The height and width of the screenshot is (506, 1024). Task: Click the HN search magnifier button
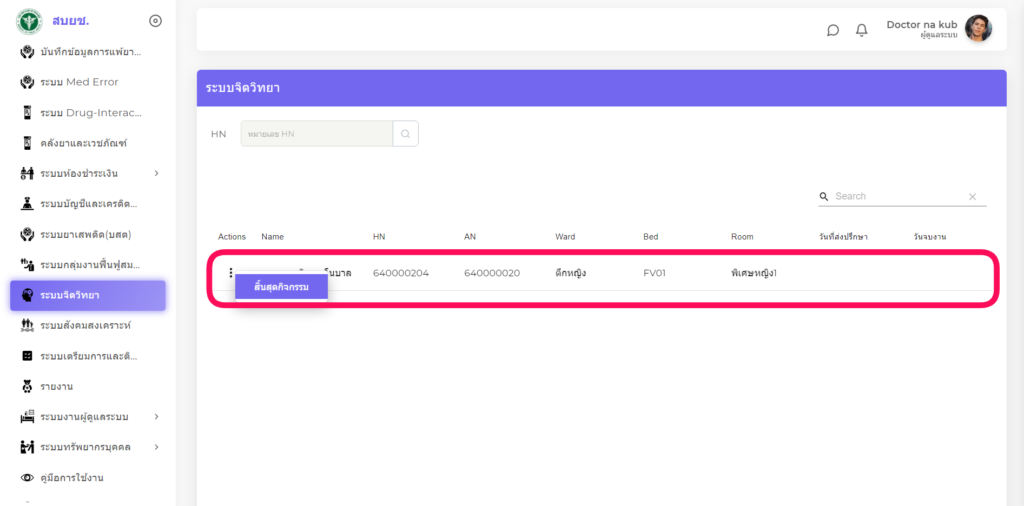pyautogui.click(x=406, y=134)
